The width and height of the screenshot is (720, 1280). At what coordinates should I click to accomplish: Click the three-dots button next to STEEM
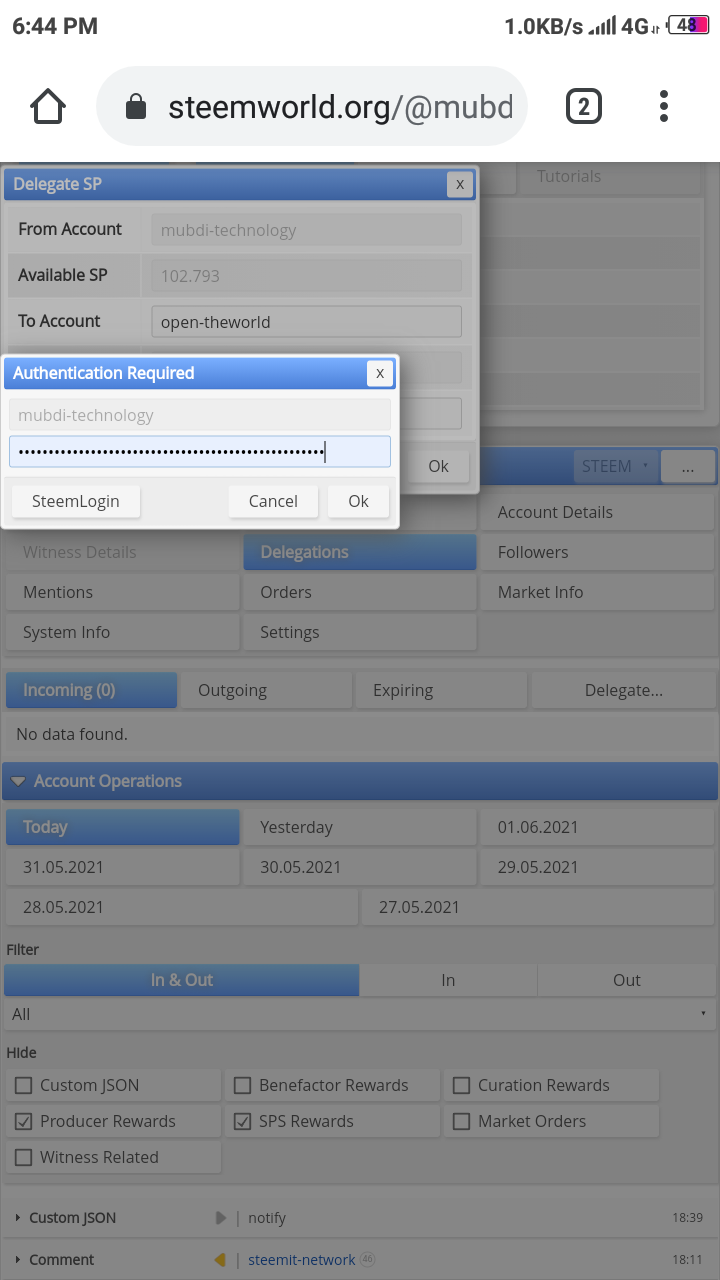coord(687,466)
